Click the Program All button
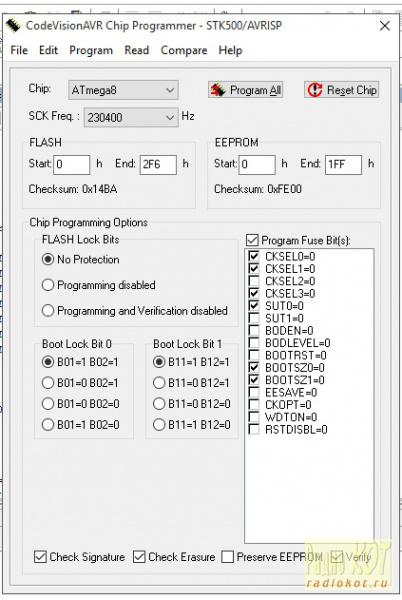 click(246, 90)
